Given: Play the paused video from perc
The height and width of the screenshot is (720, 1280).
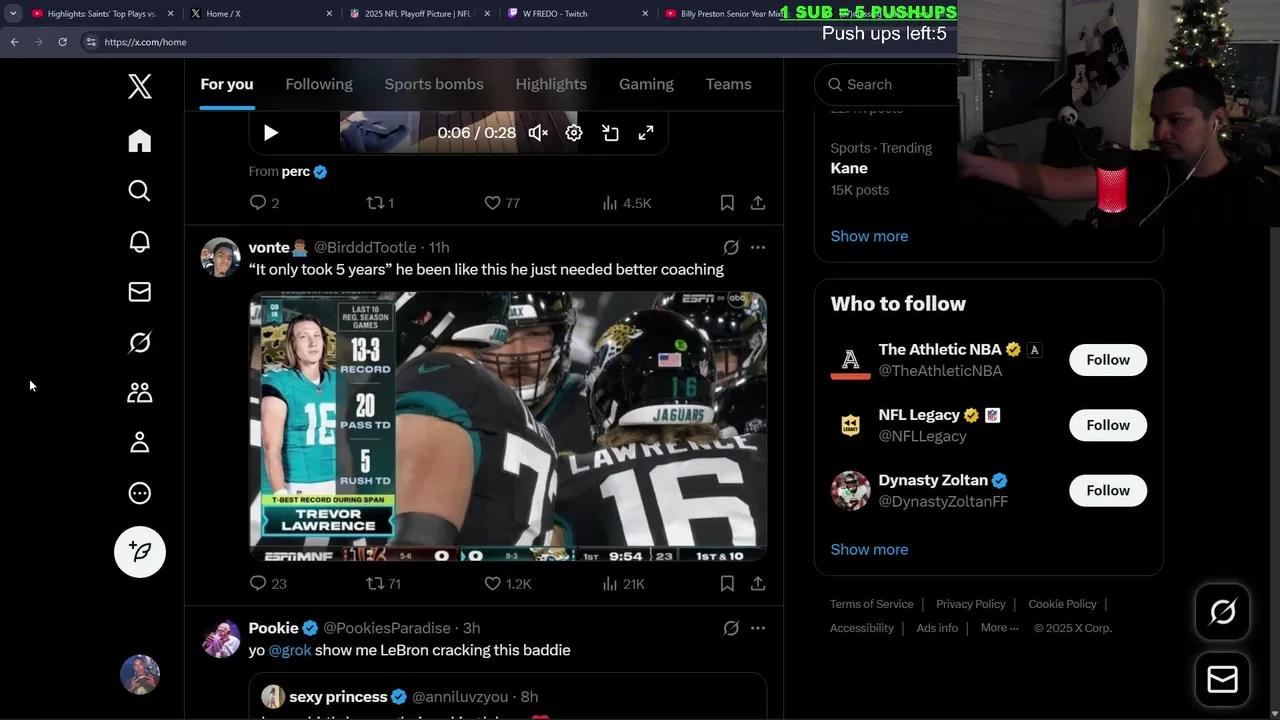Looking at the screenshot, I should pyautogui.click(x=271, y=133).
